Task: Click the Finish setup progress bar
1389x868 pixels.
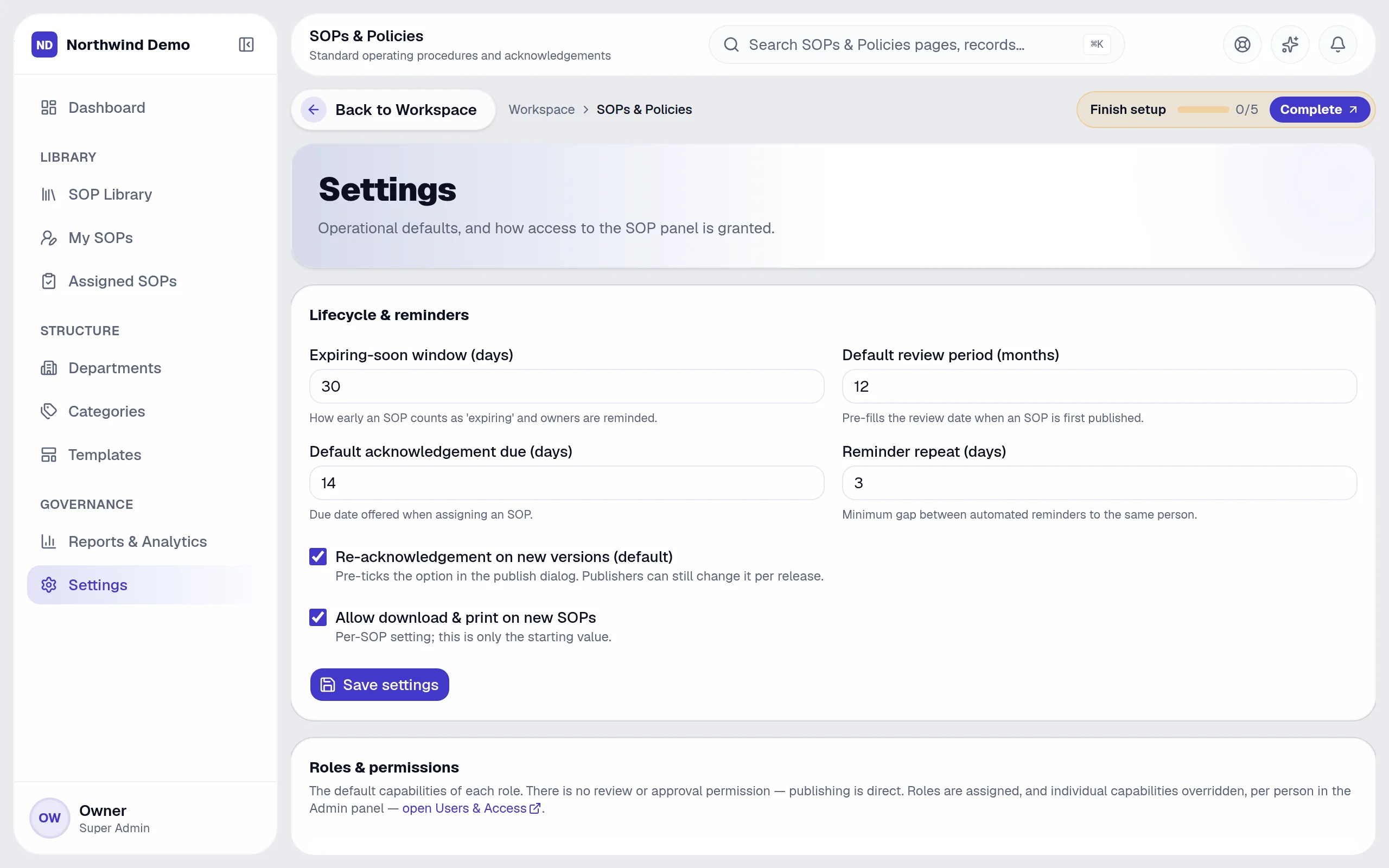Action: click(1203, 109)
